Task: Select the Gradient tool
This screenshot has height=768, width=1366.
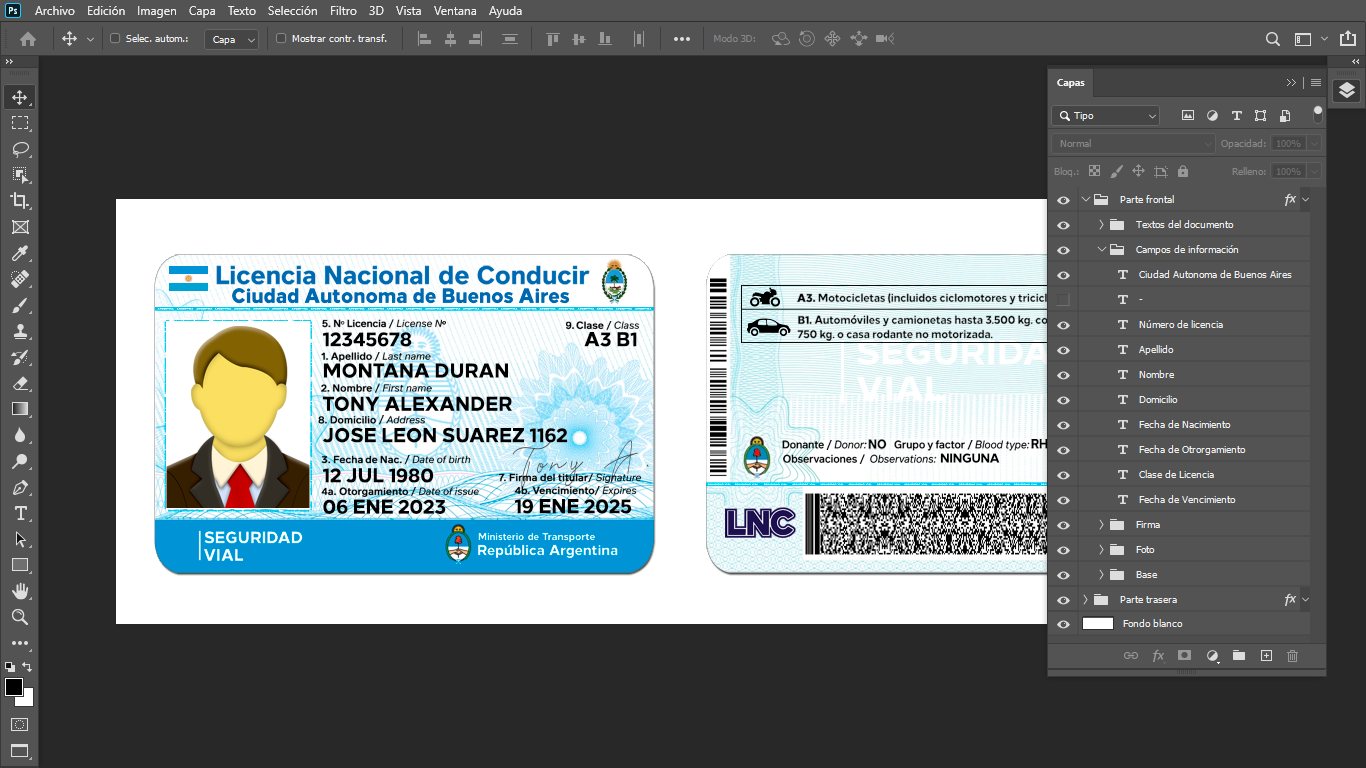Action: 20,409
